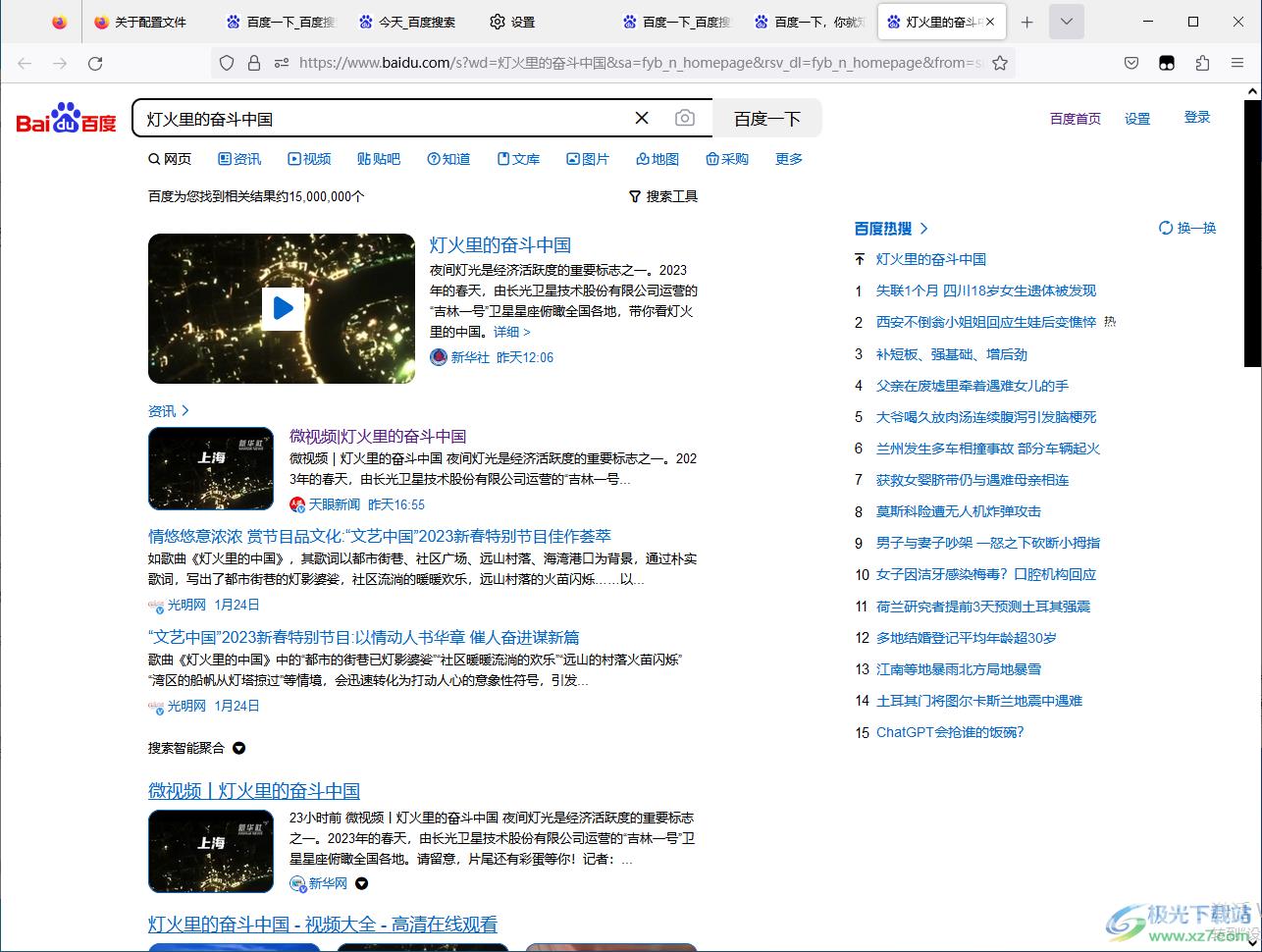Select the 网页 search category
Screen dimensions: 1262x952
coord(170,159)
